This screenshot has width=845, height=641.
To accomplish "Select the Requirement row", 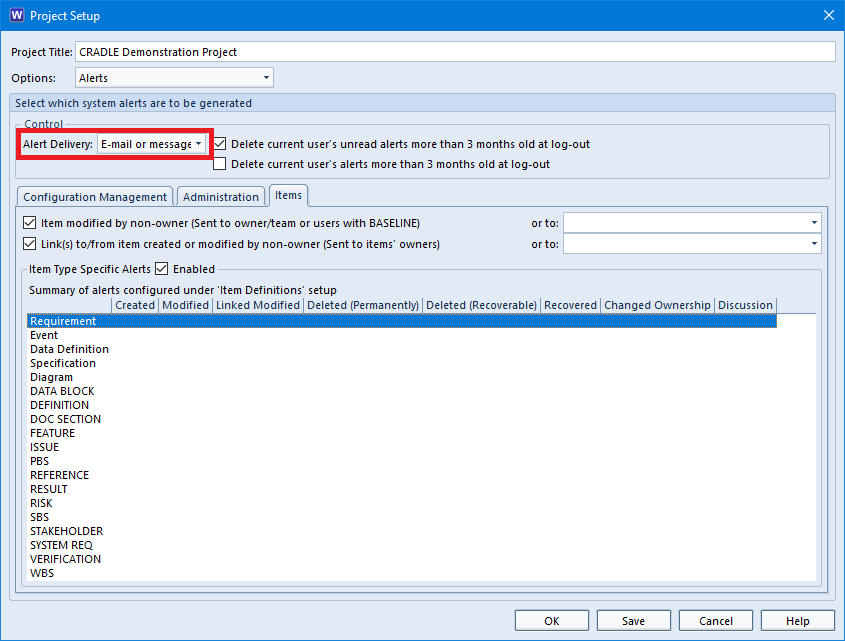I will coord(402,321).
